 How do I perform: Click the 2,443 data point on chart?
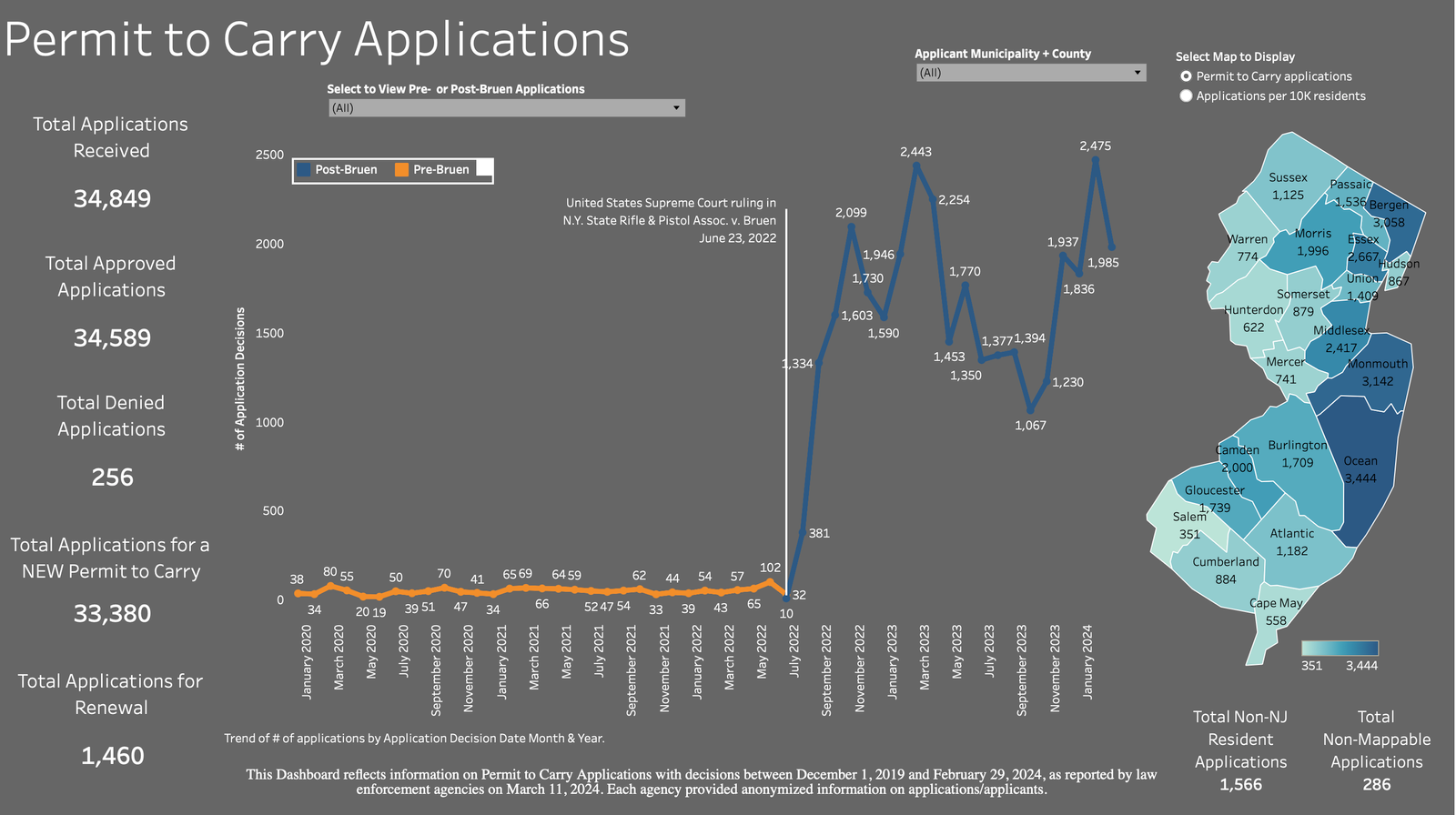click(916, 166)
